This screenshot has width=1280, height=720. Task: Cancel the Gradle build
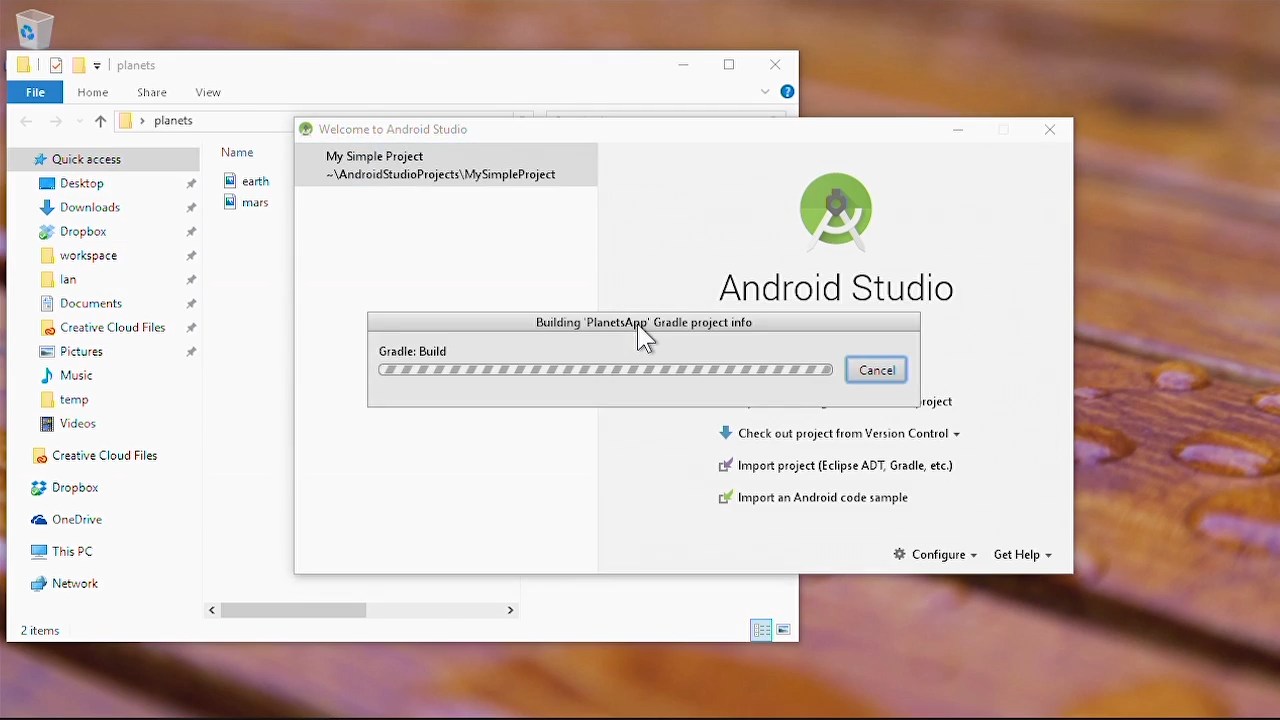click(x=876, y=370)
